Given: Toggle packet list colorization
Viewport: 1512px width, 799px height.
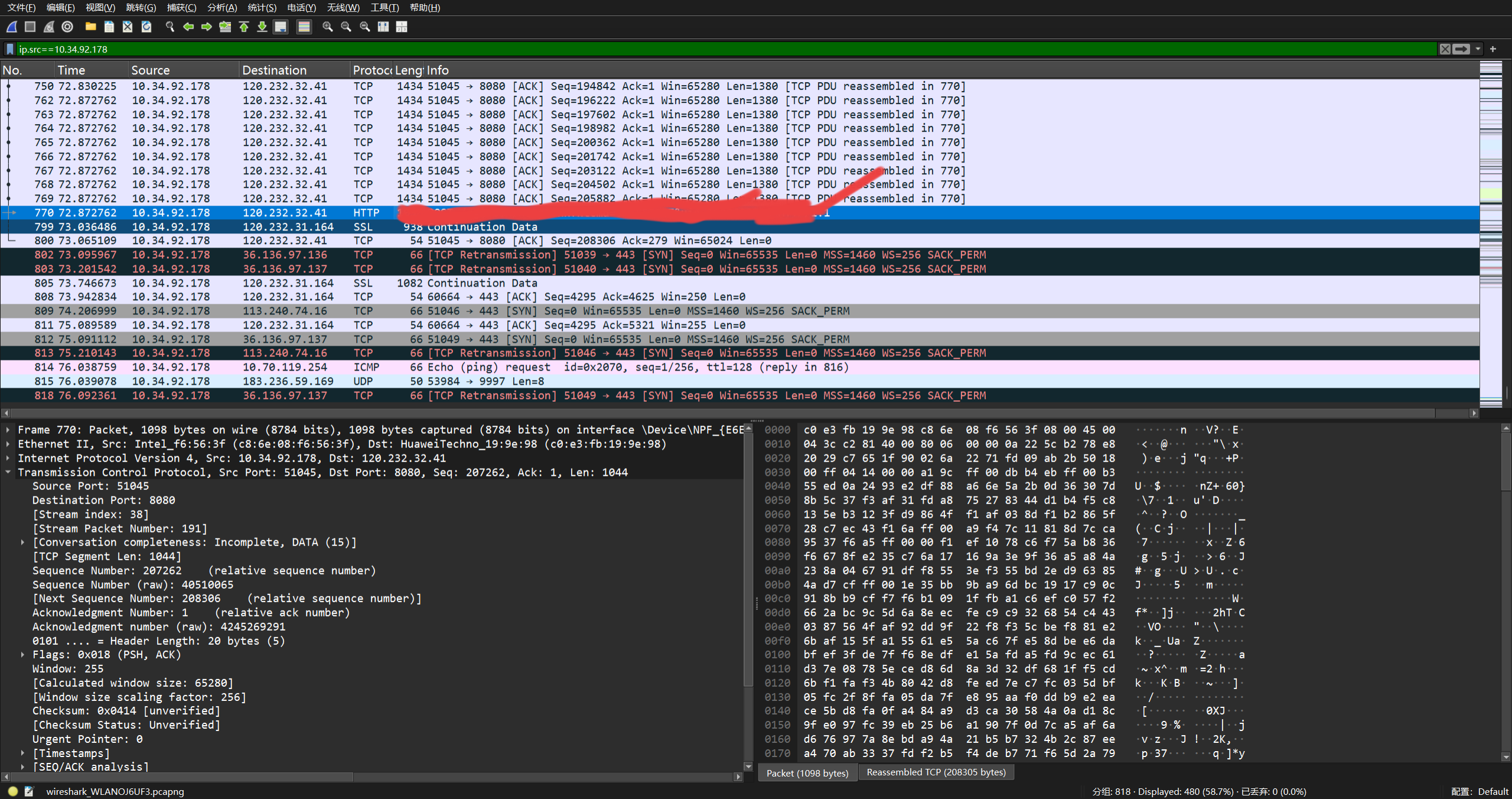Looking at the screenshot, I should click(x=304, y=27).
